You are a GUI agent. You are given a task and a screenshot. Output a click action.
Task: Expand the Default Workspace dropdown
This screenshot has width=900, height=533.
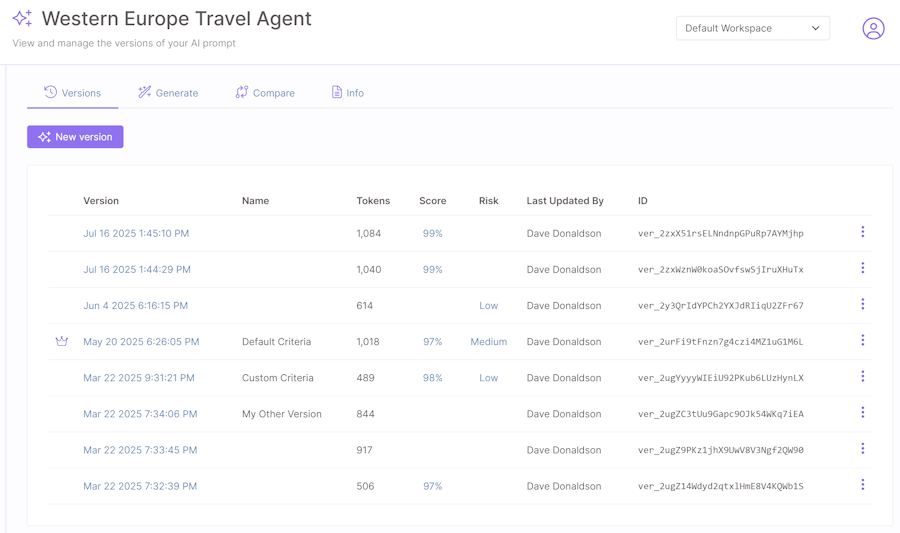click(752, 29)
